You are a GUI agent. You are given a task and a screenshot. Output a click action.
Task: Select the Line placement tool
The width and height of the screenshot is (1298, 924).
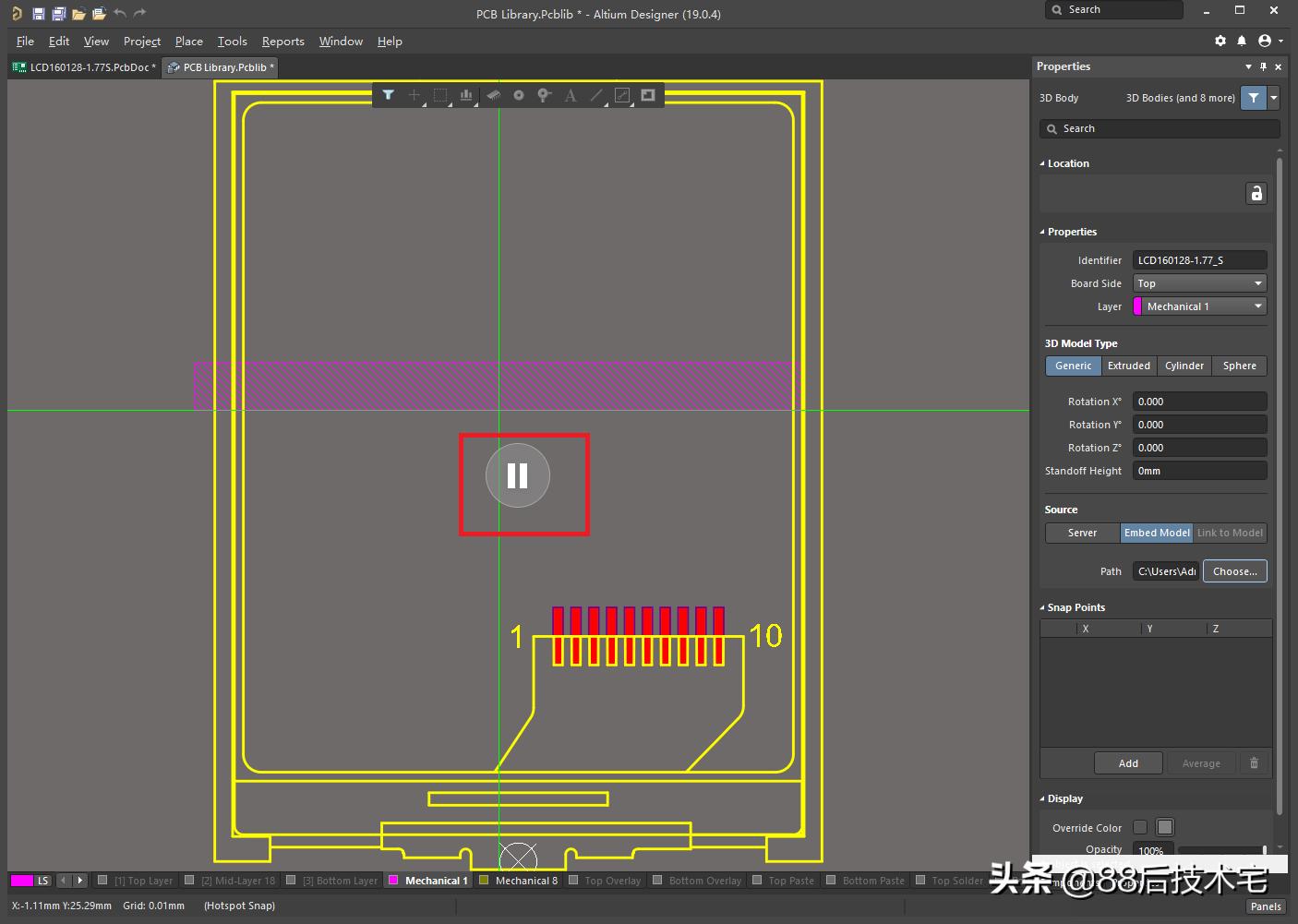point(595,95)
